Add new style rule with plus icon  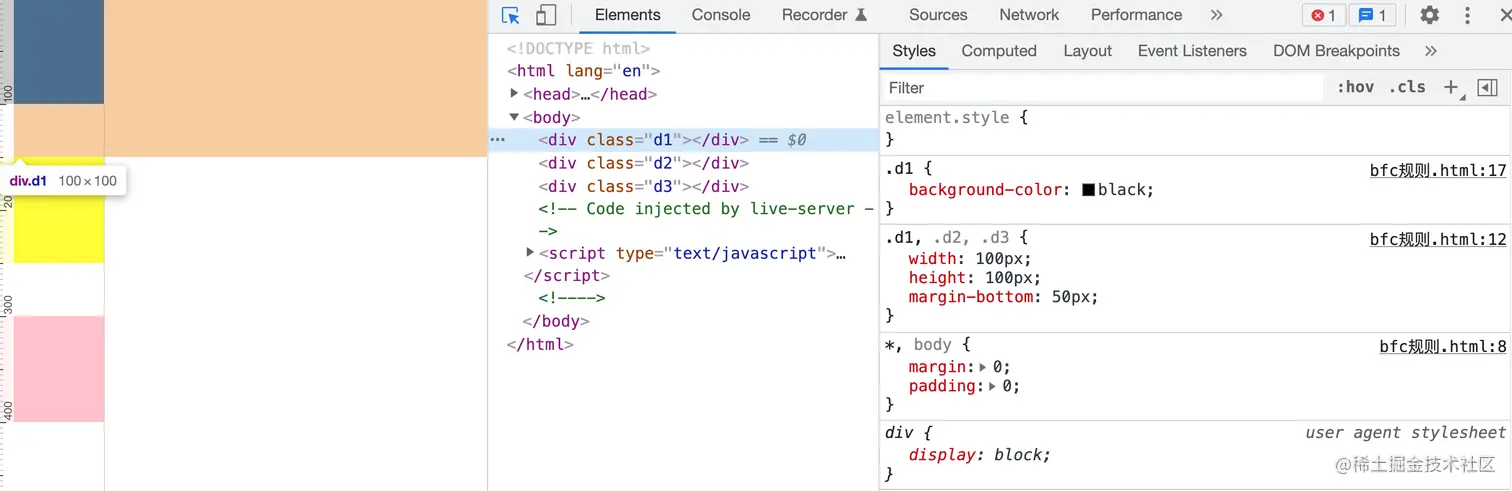coord(1452,87)
